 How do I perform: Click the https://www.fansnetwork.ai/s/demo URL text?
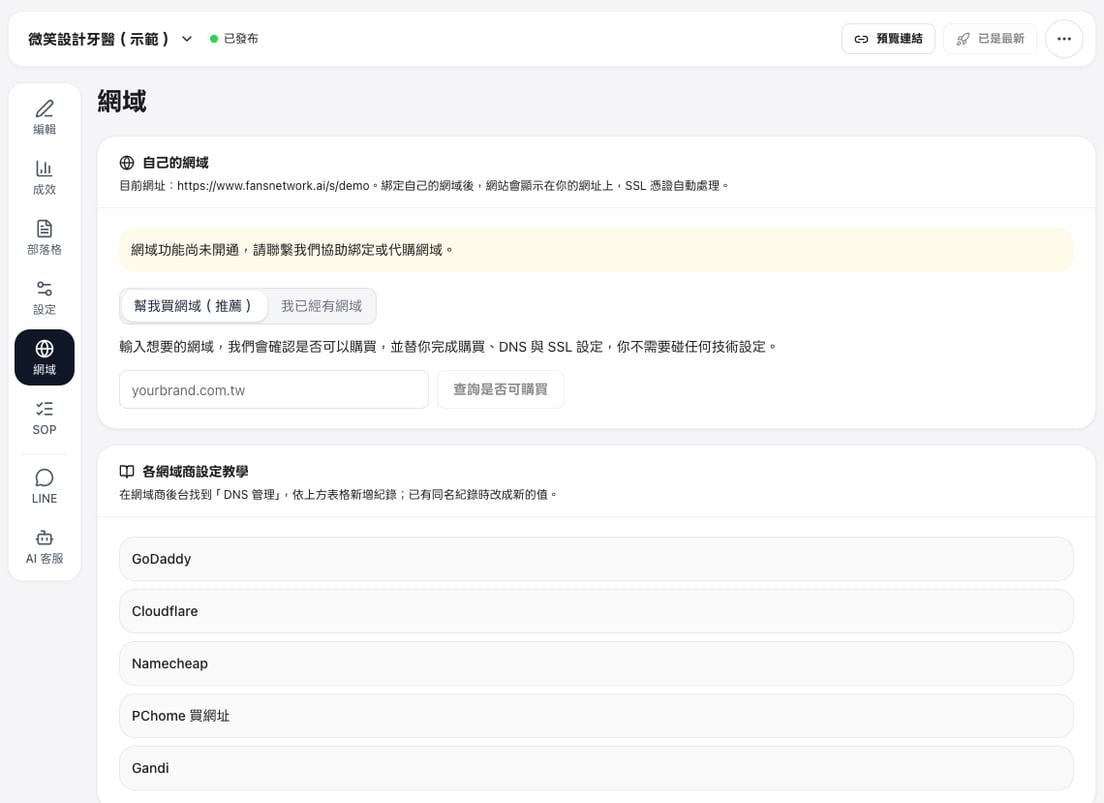pyautogui.click(x=273, y=186)
